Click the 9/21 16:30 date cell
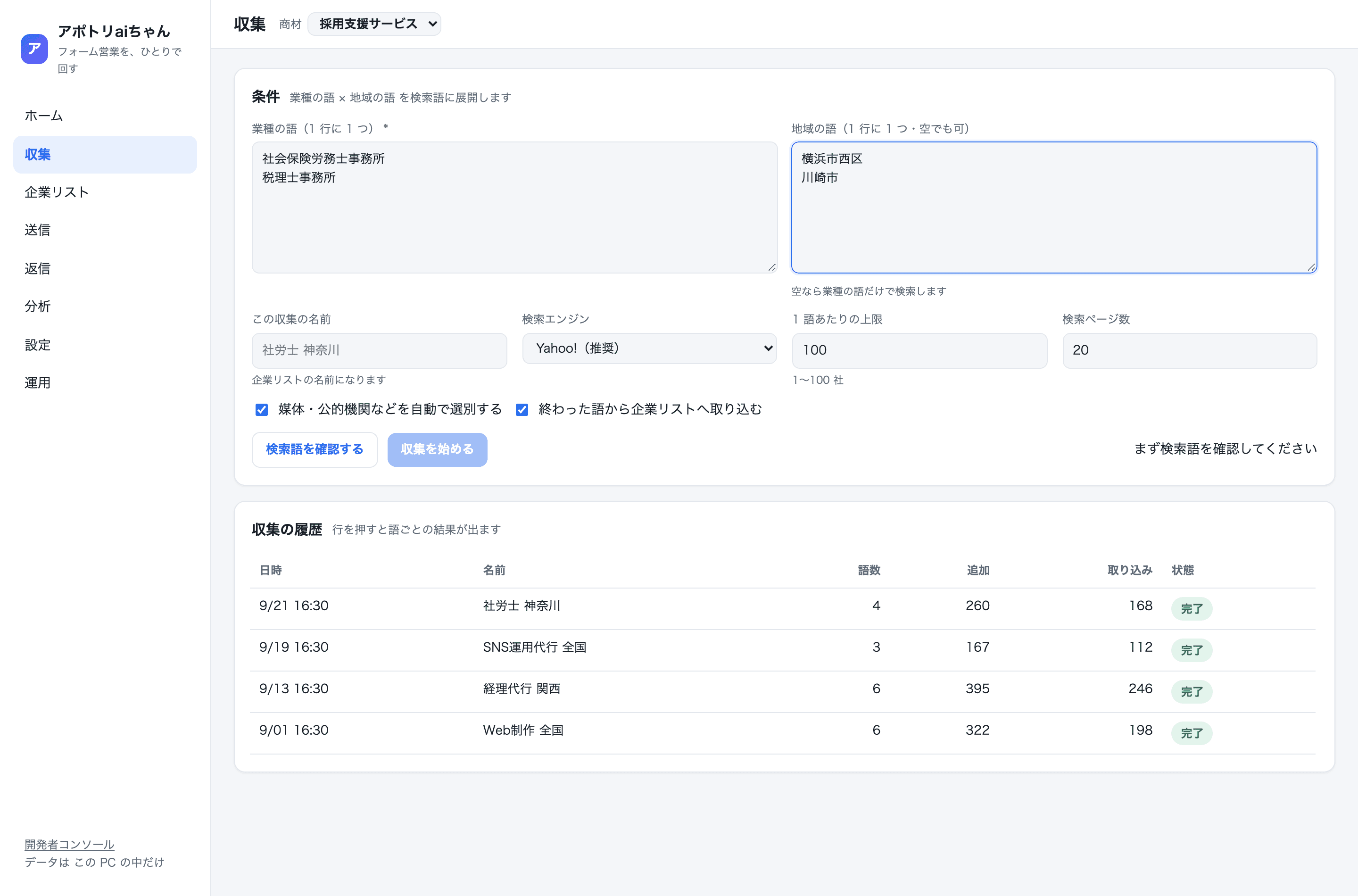Image resolution: width=1358 pixels, height=896 pixels. pos(294,606)
